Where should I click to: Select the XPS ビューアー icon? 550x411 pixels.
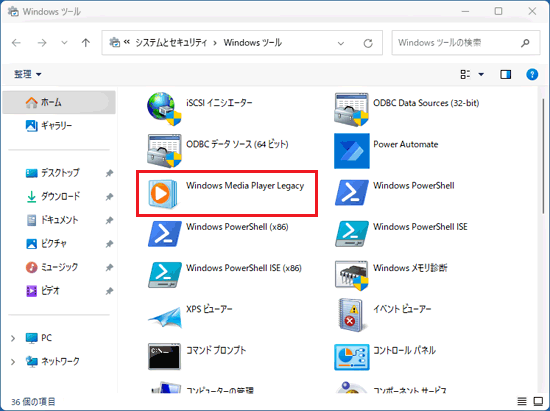165,317
